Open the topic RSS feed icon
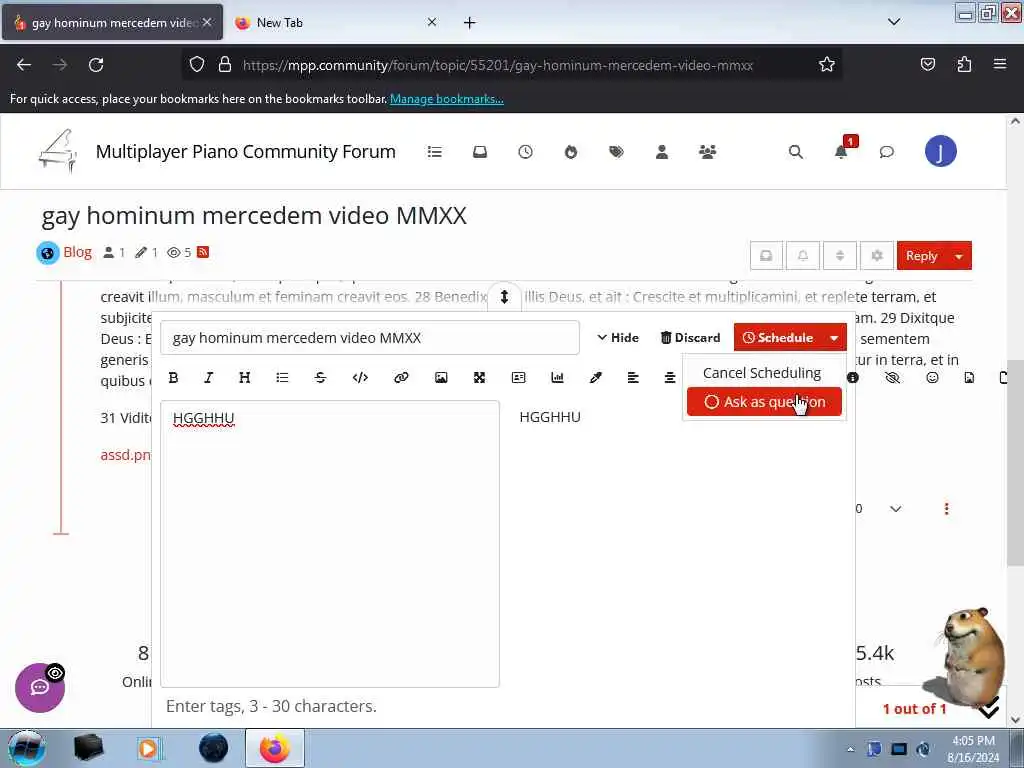This screenshot has width=1024, height=768. pyautogui.click(x=202, y=252)
